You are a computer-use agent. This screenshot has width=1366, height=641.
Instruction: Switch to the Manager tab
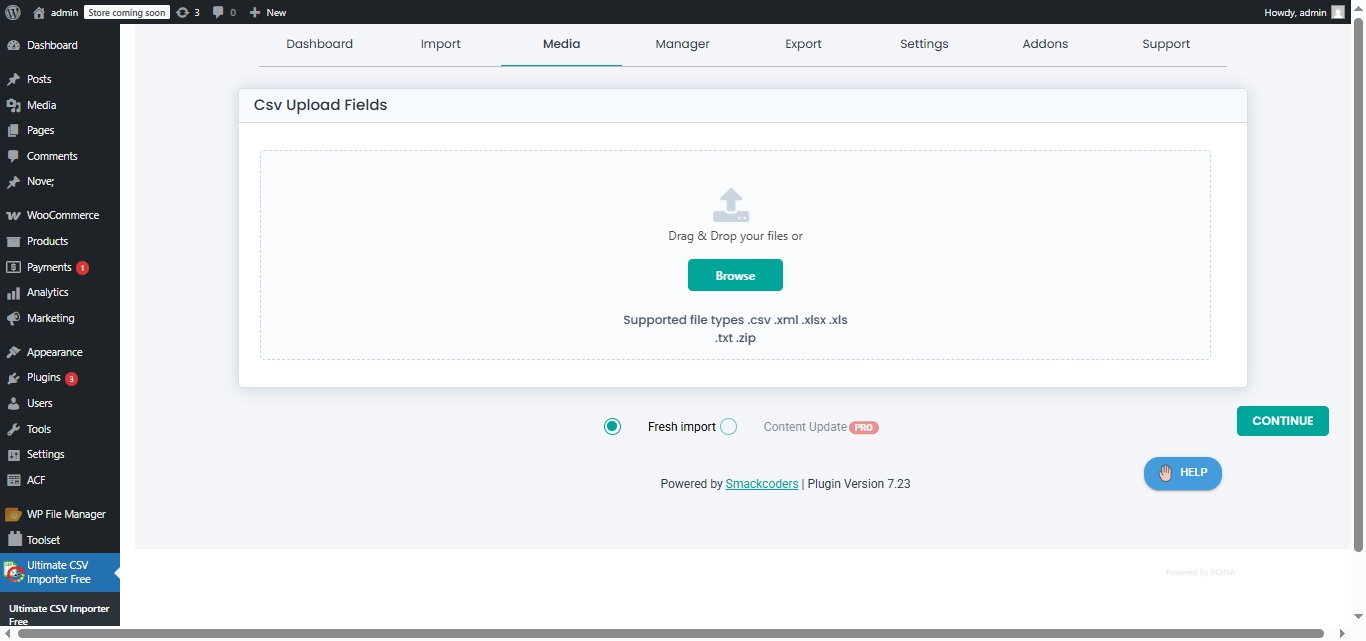[x=682, y=44]
